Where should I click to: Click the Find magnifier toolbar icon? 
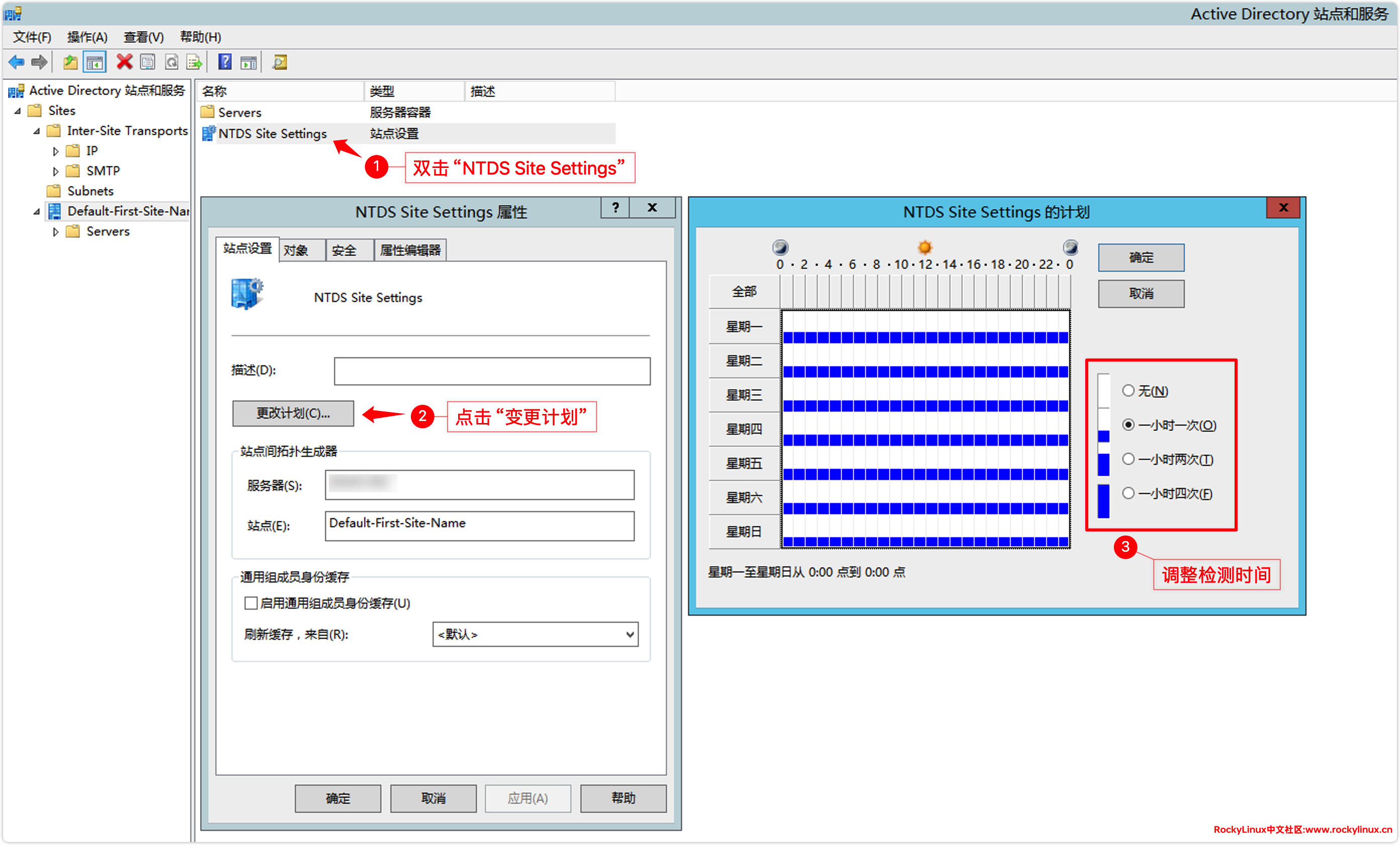click(x=280, y=61)
